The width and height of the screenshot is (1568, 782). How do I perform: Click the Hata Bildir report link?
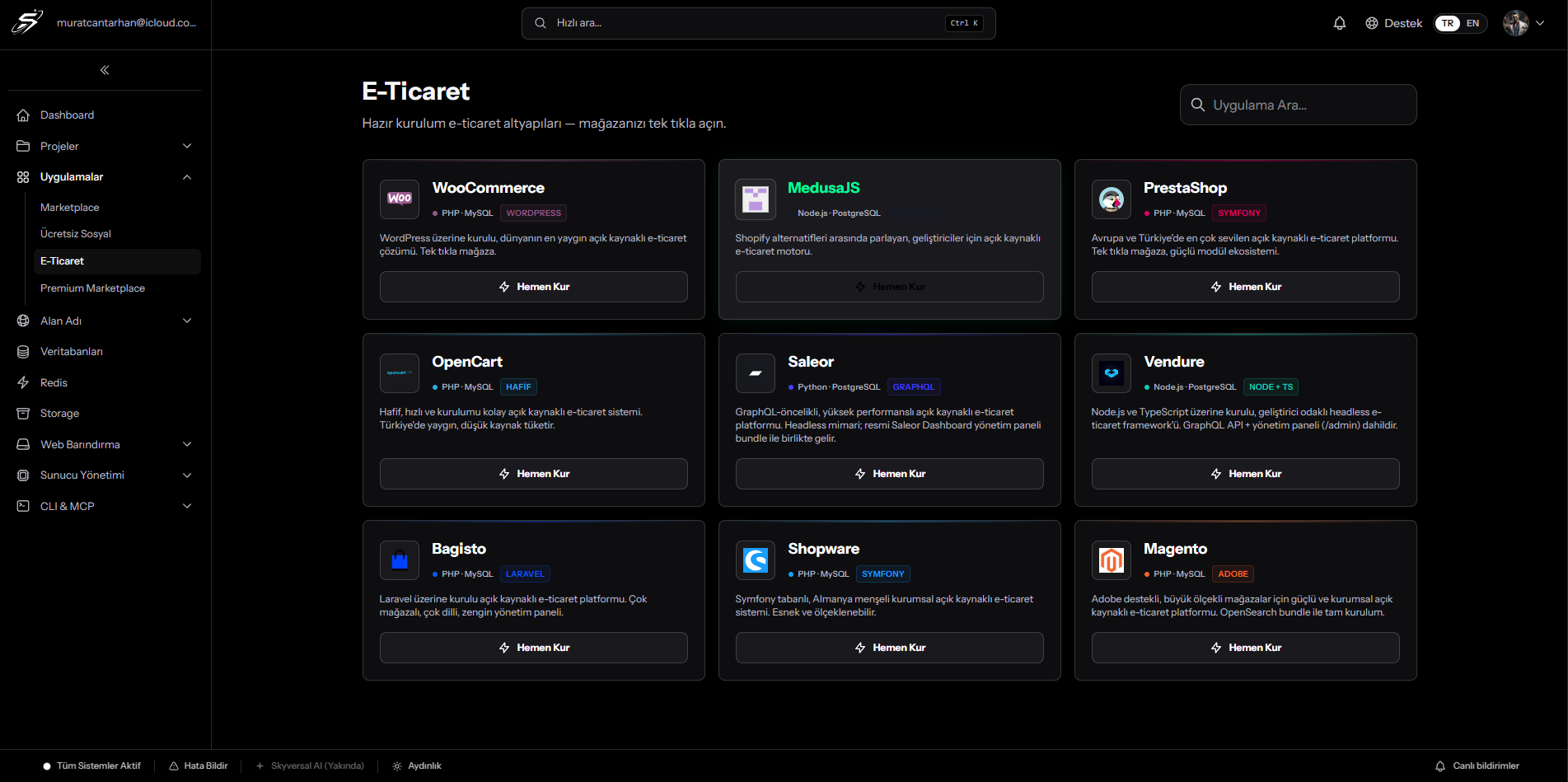point(199,766)
